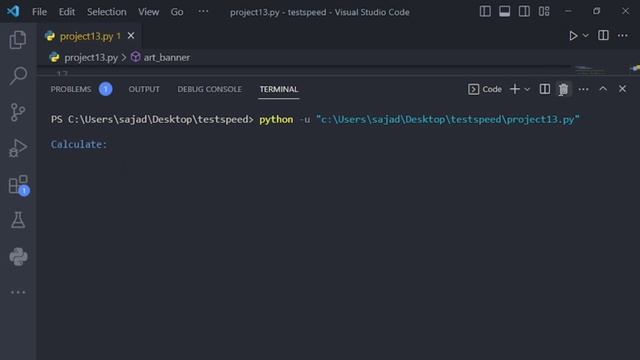Open the Testing flask view
Screen dimensions: 640x360
(18, 220)
